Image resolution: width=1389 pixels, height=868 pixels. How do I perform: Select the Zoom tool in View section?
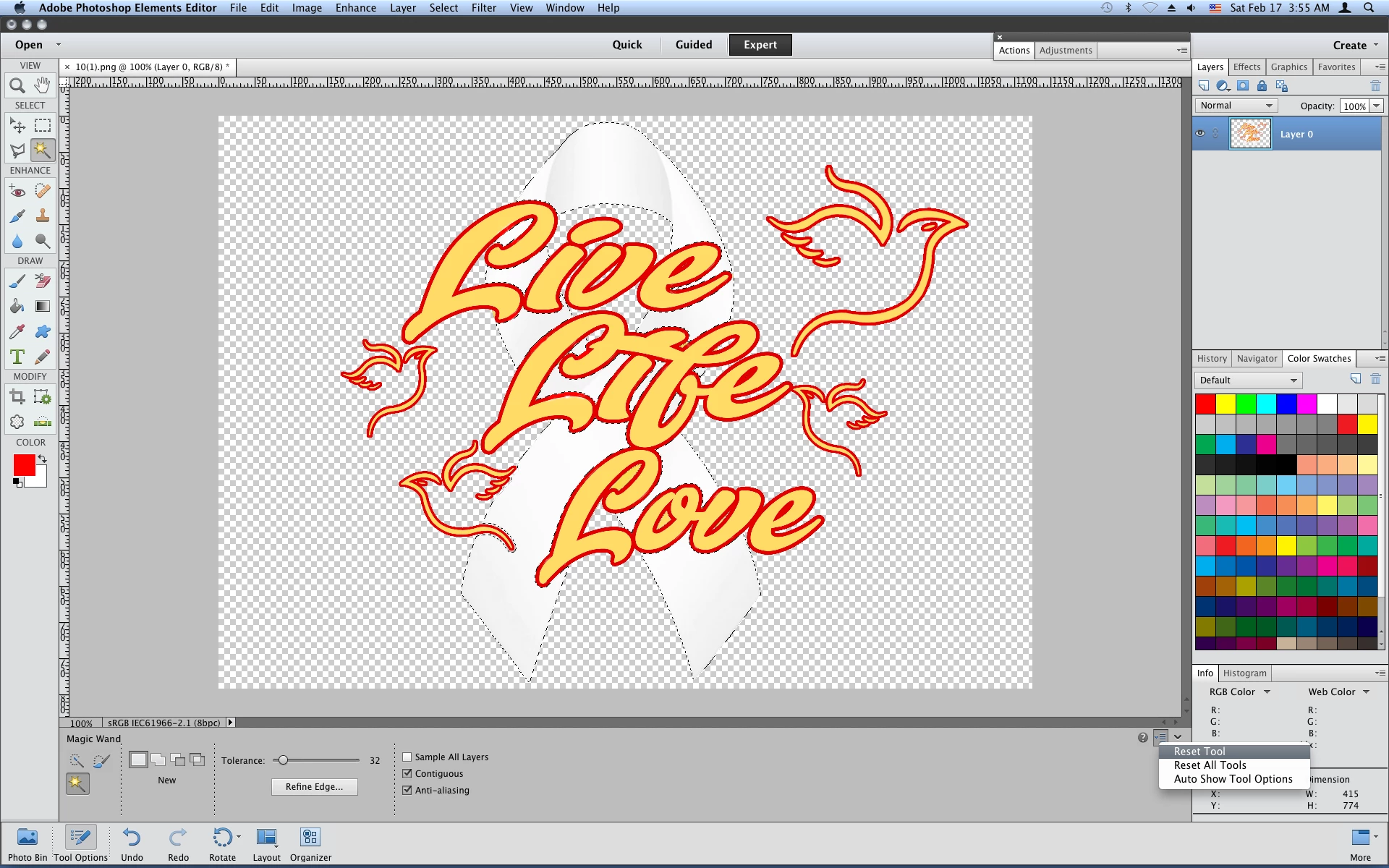tap(17, 85)
